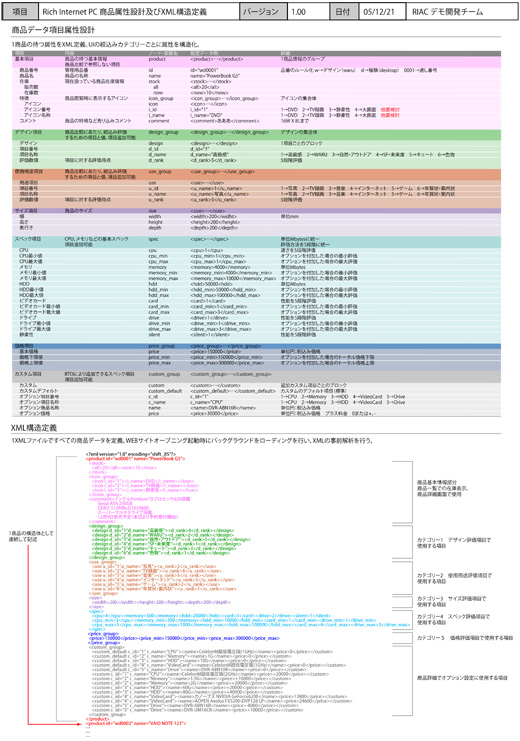Click the sentence starting "1商品の持つ属性をXML定義"
The image size is (520, 741).
coord(105,44)
